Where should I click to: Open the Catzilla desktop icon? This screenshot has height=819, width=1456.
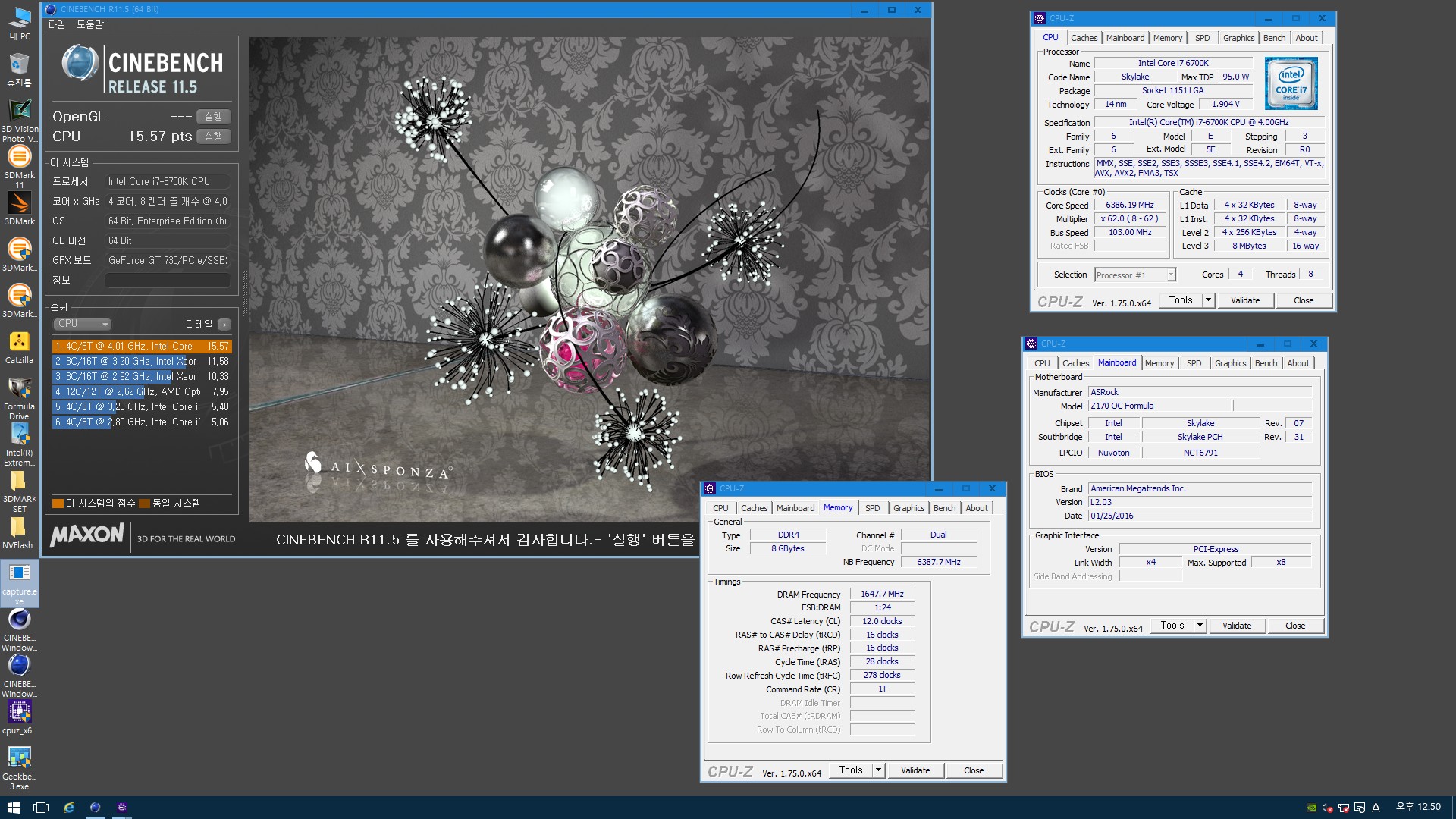click(19, 347)
